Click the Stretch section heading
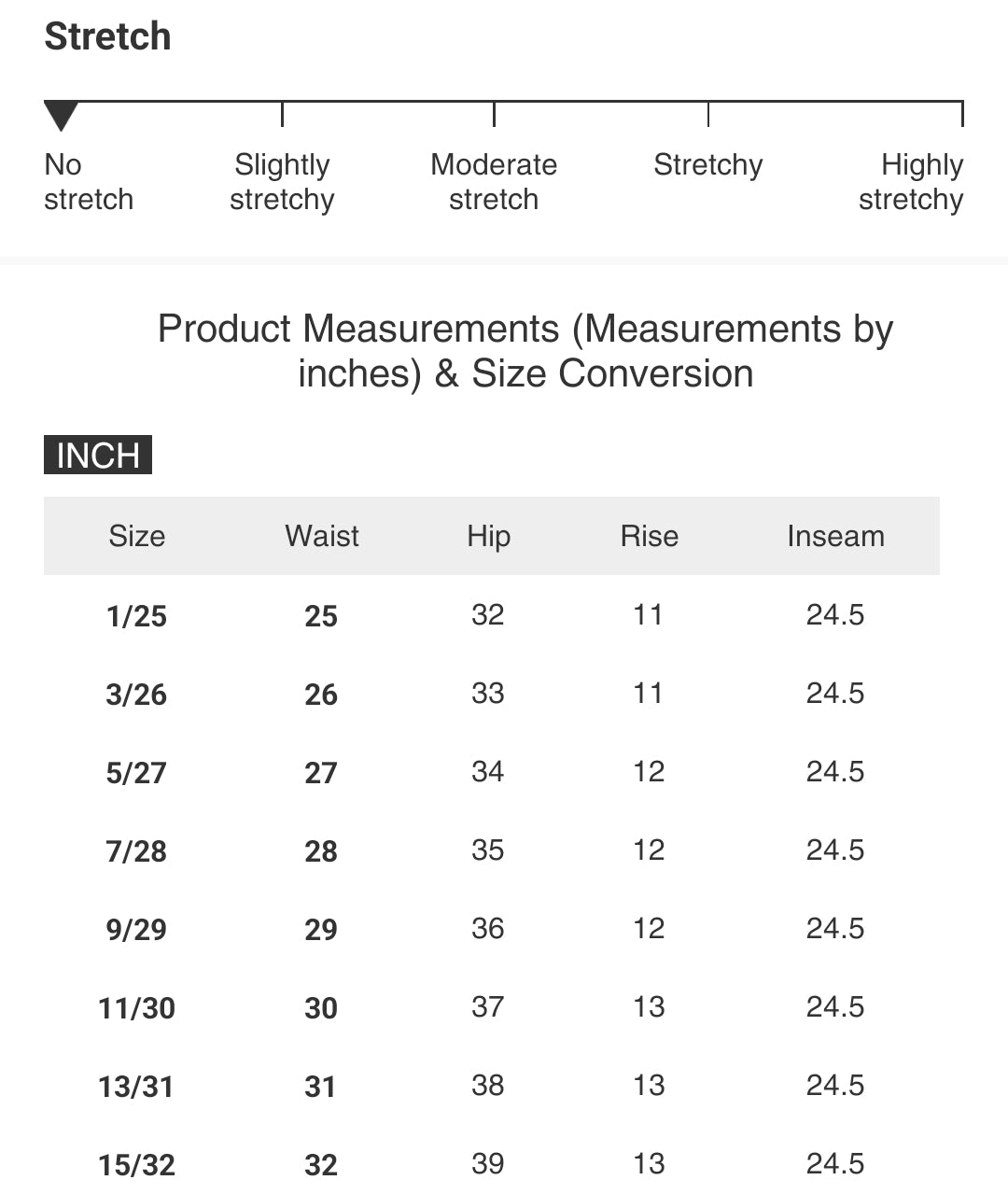Screen dimensions: 1008x1194 [x=108, y=36]
